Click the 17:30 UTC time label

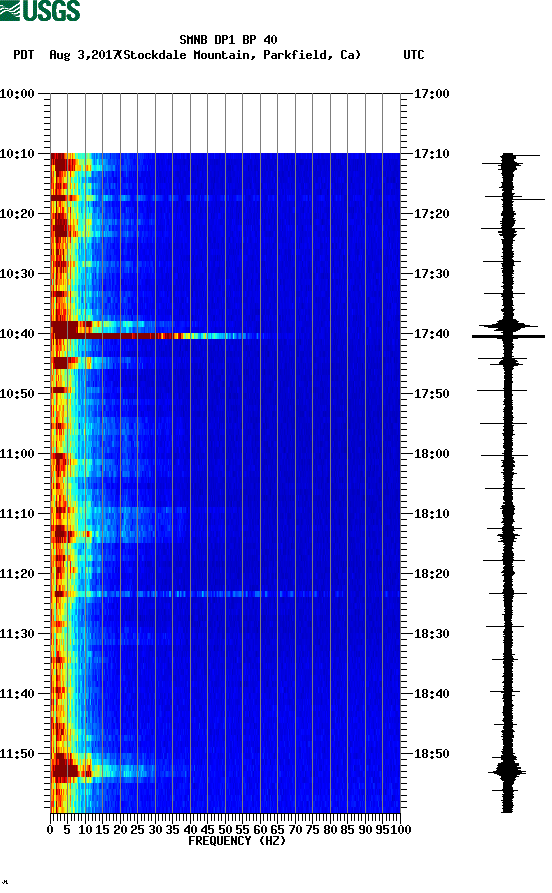tap(431, 273)
